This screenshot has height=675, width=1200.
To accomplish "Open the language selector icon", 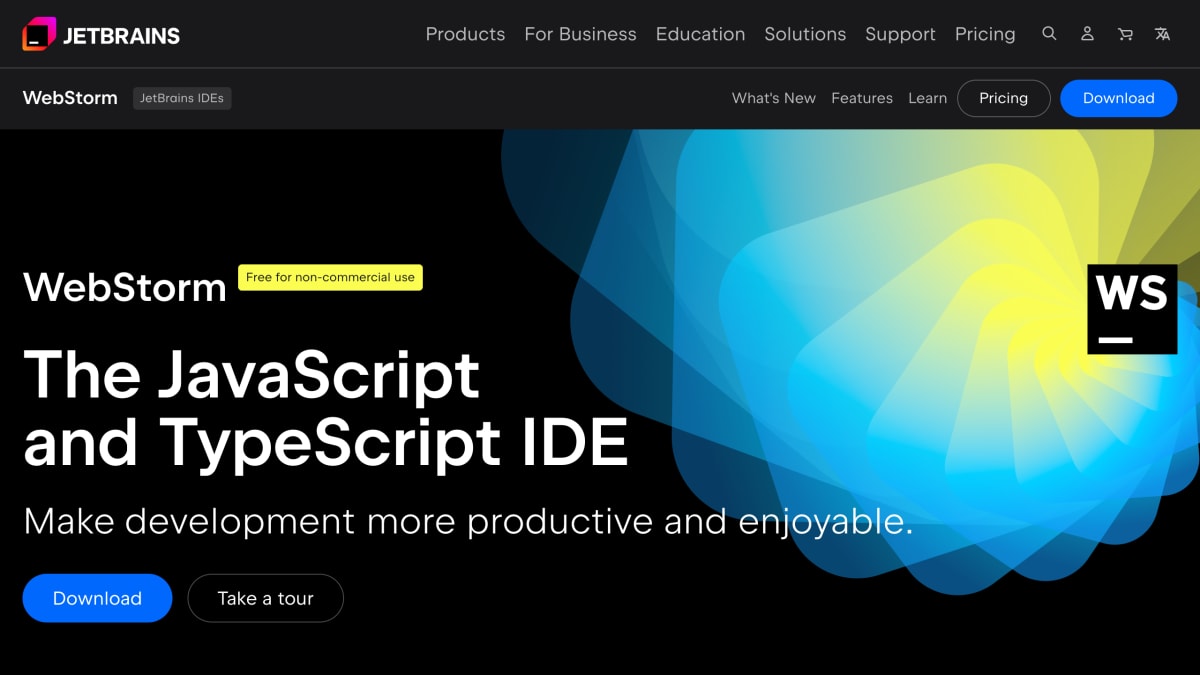I will pyautogui.click(x=1162, y=33).
